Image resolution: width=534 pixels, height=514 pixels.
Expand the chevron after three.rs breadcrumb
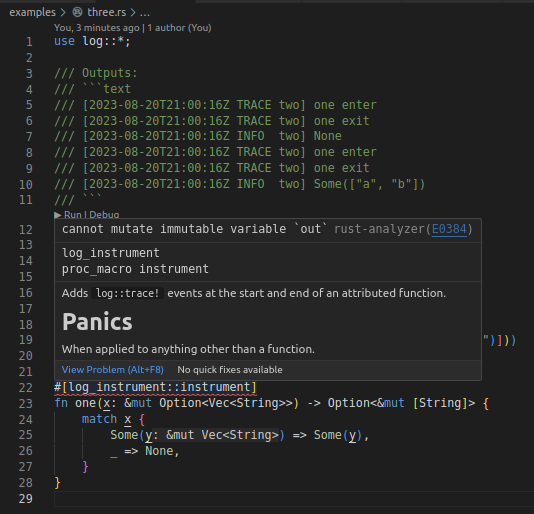point(133,13)
